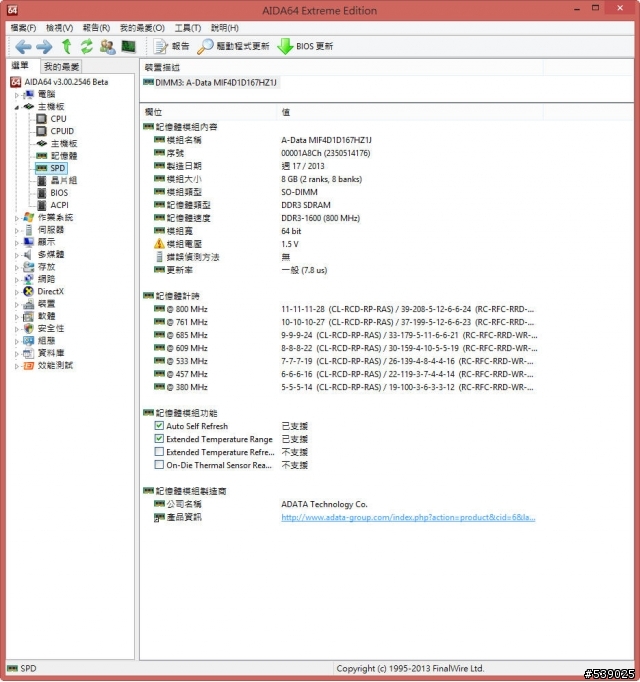Select the DirectX tree item
The height and width of the screenshot is (682, 640).
coord(50,291)
